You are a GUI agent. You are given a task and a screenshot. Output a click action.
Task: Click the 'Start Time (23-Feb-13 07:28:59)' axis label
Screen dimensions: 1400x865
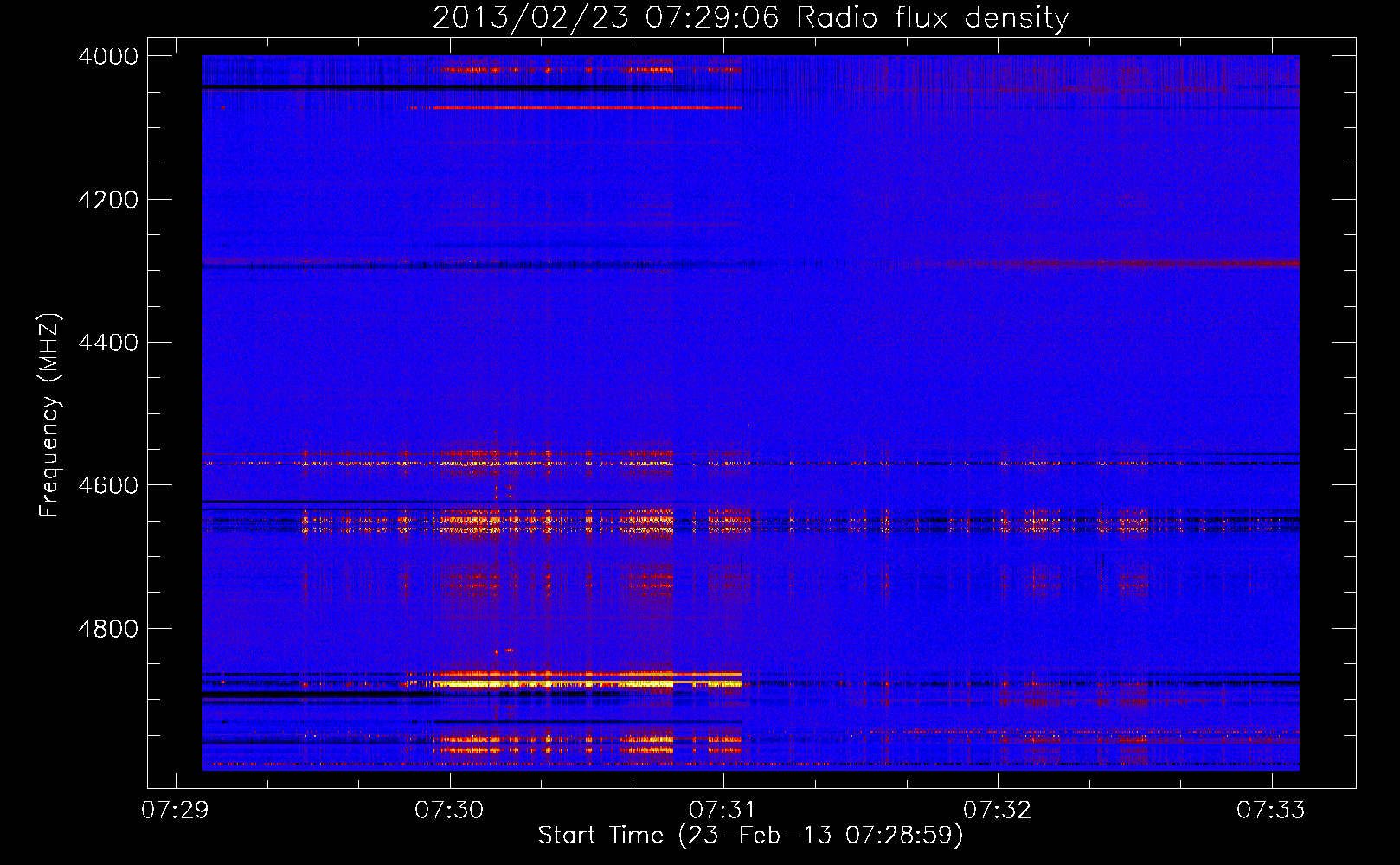tap(750, 836)
